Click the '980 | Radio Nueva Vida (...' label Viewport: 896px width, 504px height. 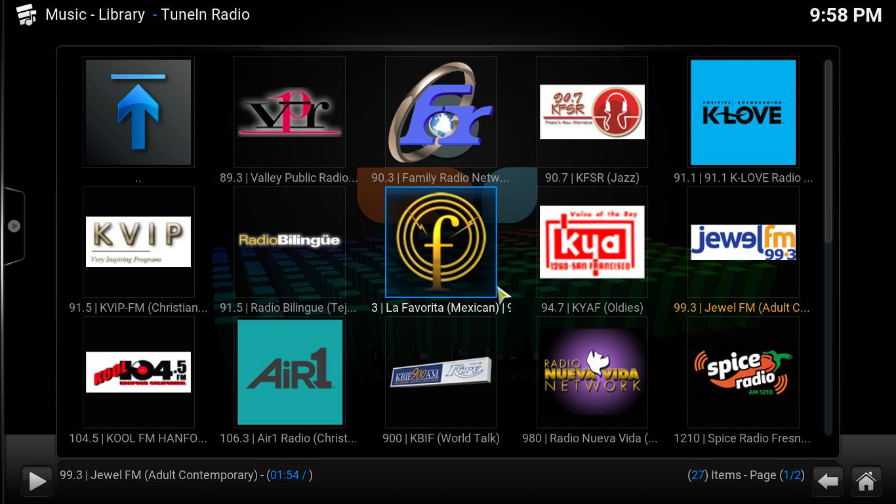tap(590, 438)
